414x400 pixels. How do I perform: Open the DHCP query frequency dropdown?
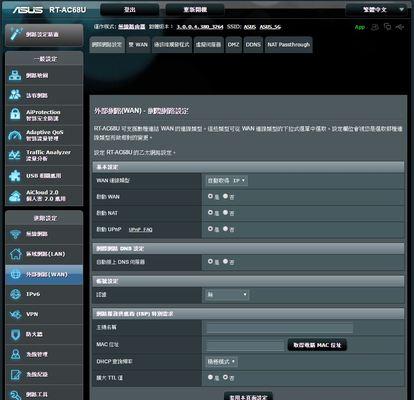tap(221, 361)
